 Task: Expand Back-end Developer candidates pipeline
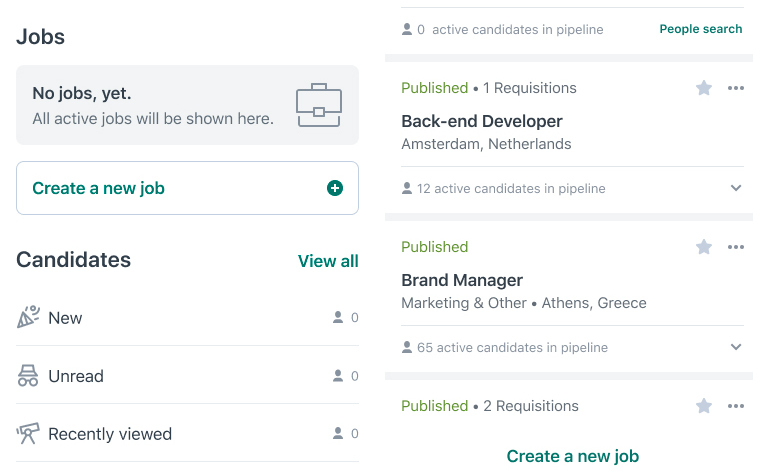736,188
